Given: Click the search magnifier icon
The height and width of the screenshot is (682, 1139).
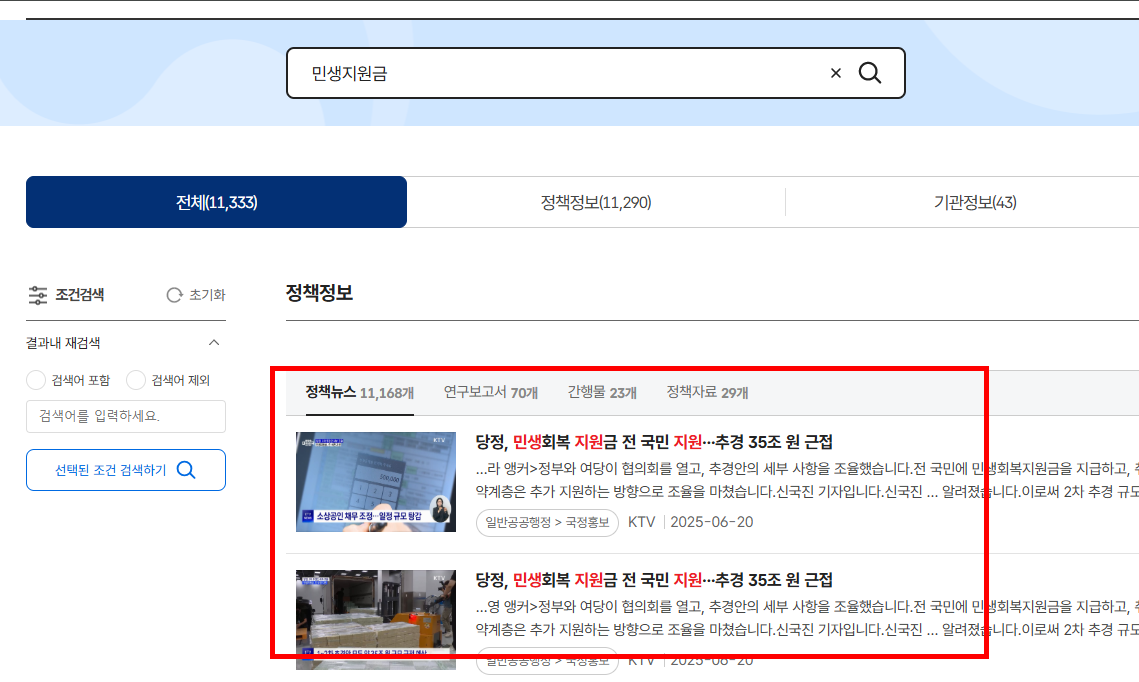Looking at the screenshot, I should (869, 72).
